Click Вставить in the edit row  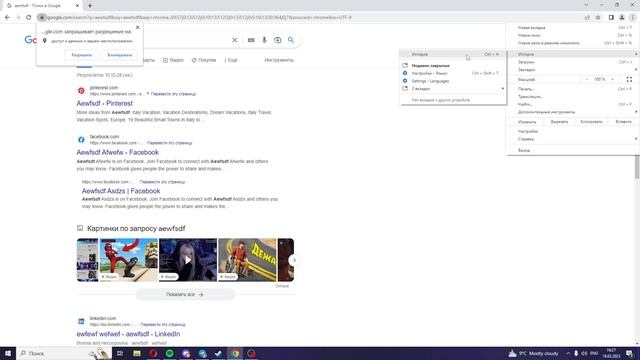623,122
